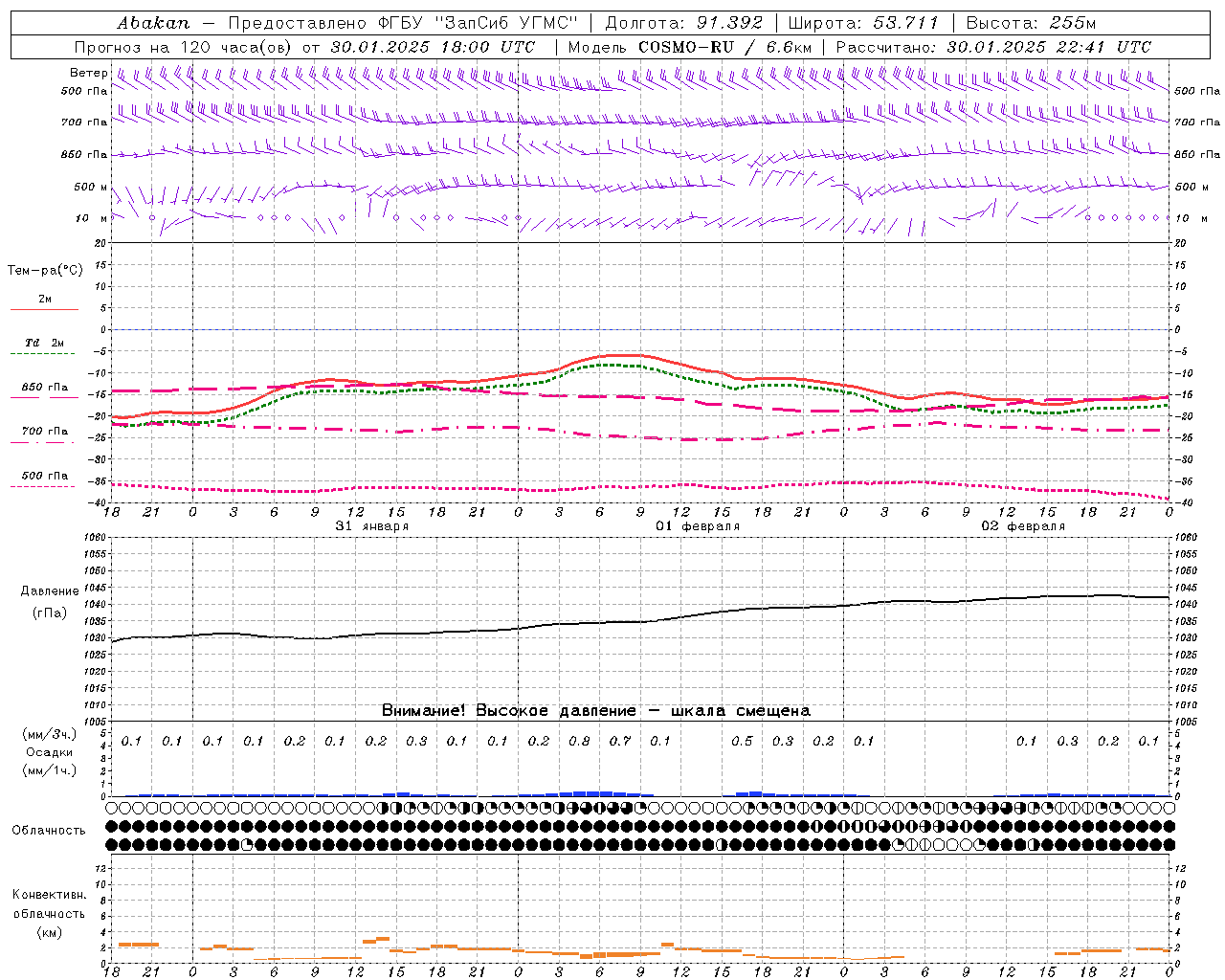
Task: Click the "Осадки" precipitation label
Action: [x=50, y=752]
